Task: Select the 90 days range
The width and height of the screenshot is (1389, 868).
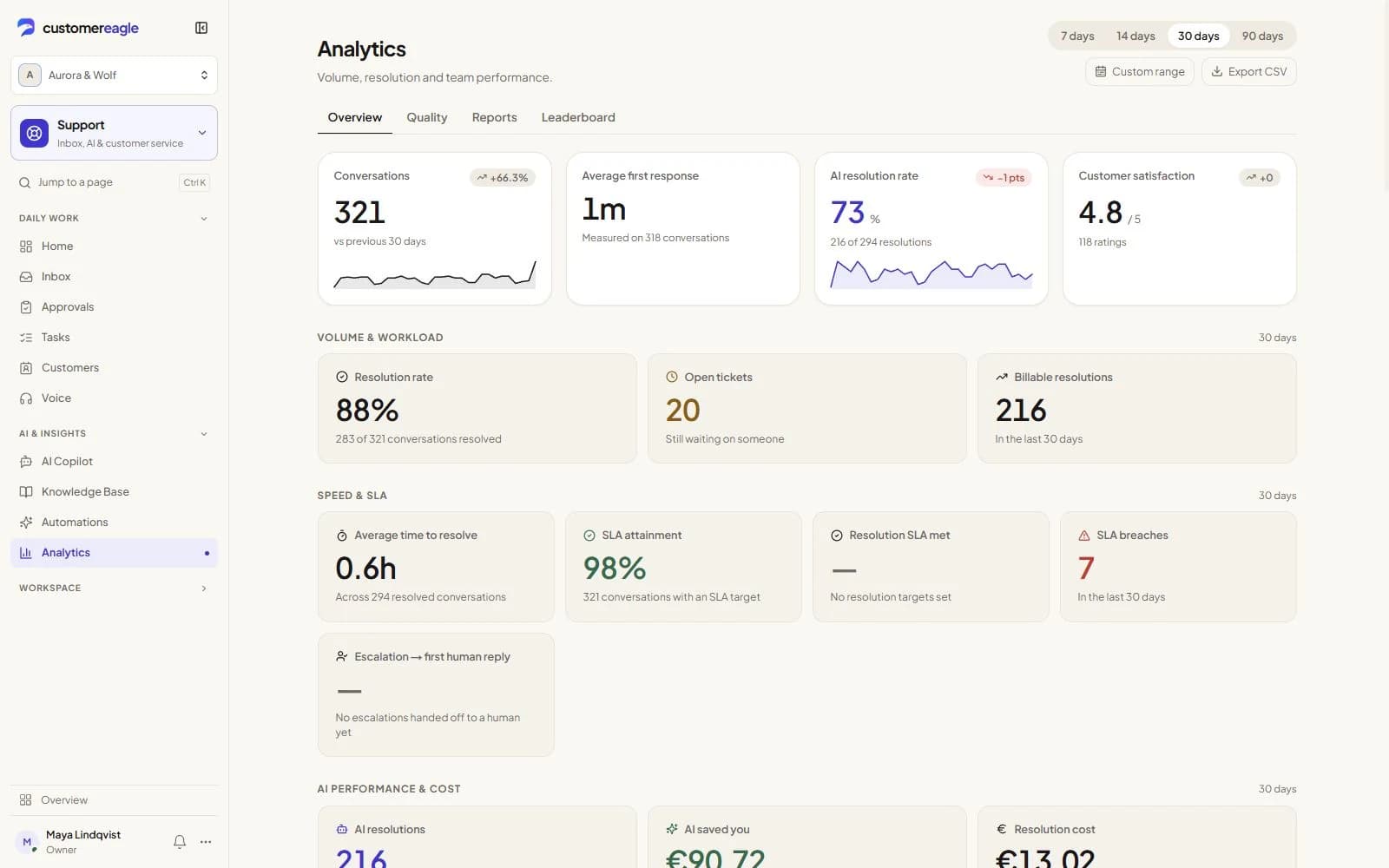Action: point(1262,36)
